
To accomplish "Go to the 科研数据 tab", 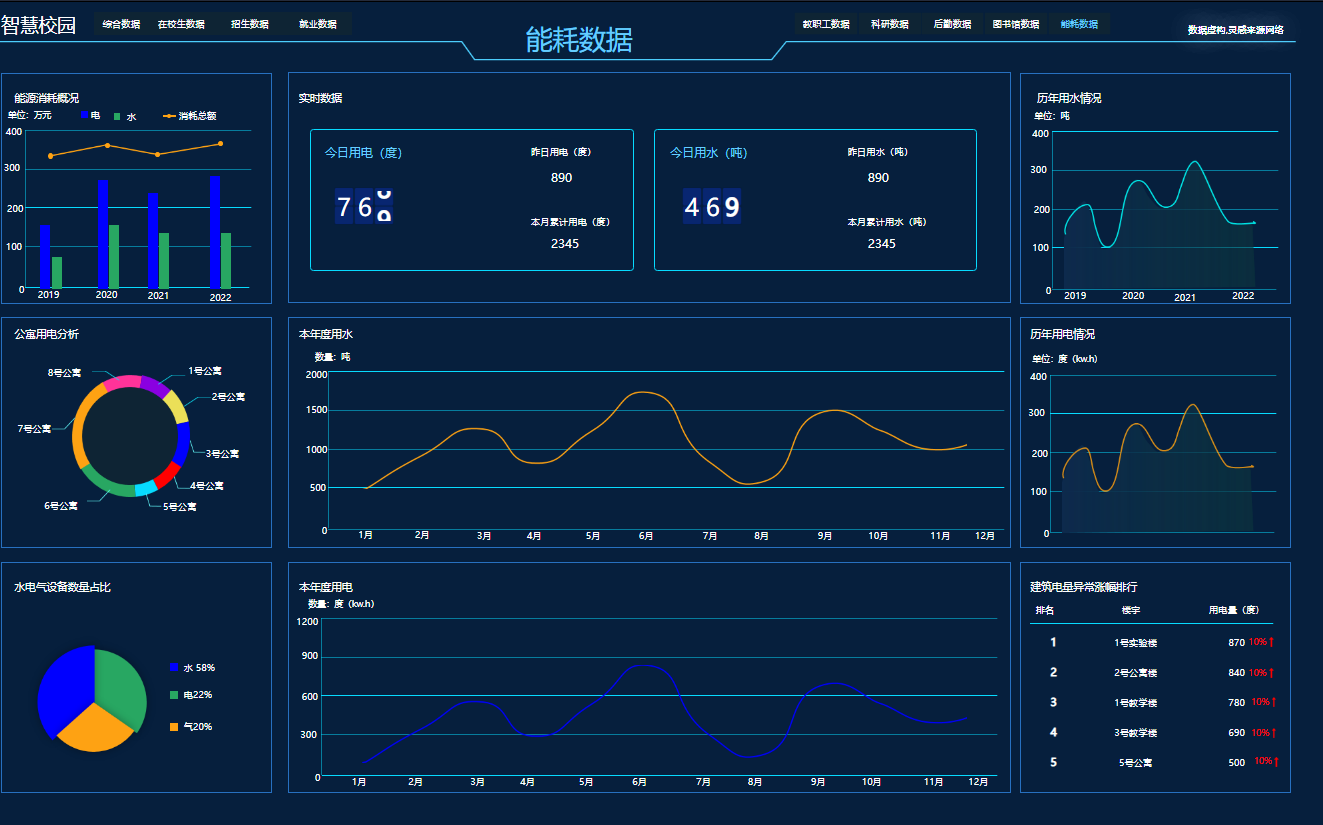I will [x=889, y=24].
